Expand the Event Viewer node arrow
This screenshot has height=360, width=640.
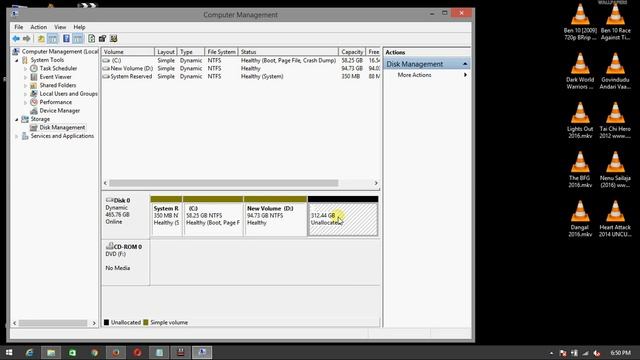(25, 77)
